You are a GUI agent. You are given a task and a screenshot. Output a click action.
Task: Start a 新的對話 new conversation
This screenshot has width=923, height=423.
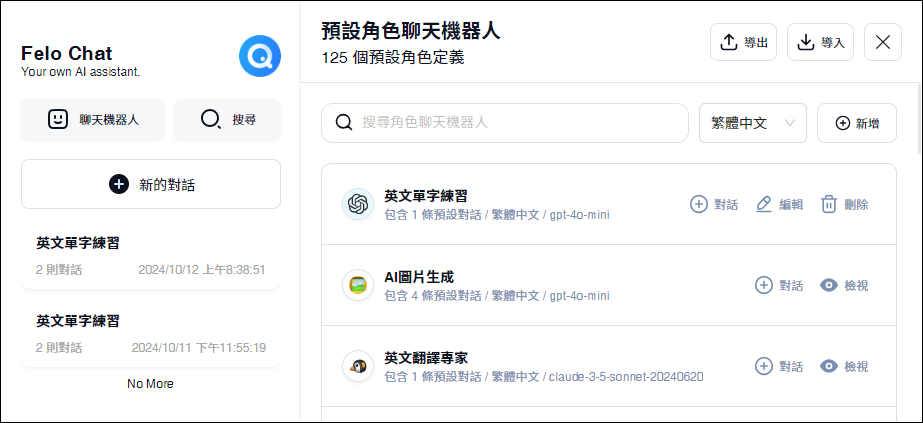tap(151, 184)
